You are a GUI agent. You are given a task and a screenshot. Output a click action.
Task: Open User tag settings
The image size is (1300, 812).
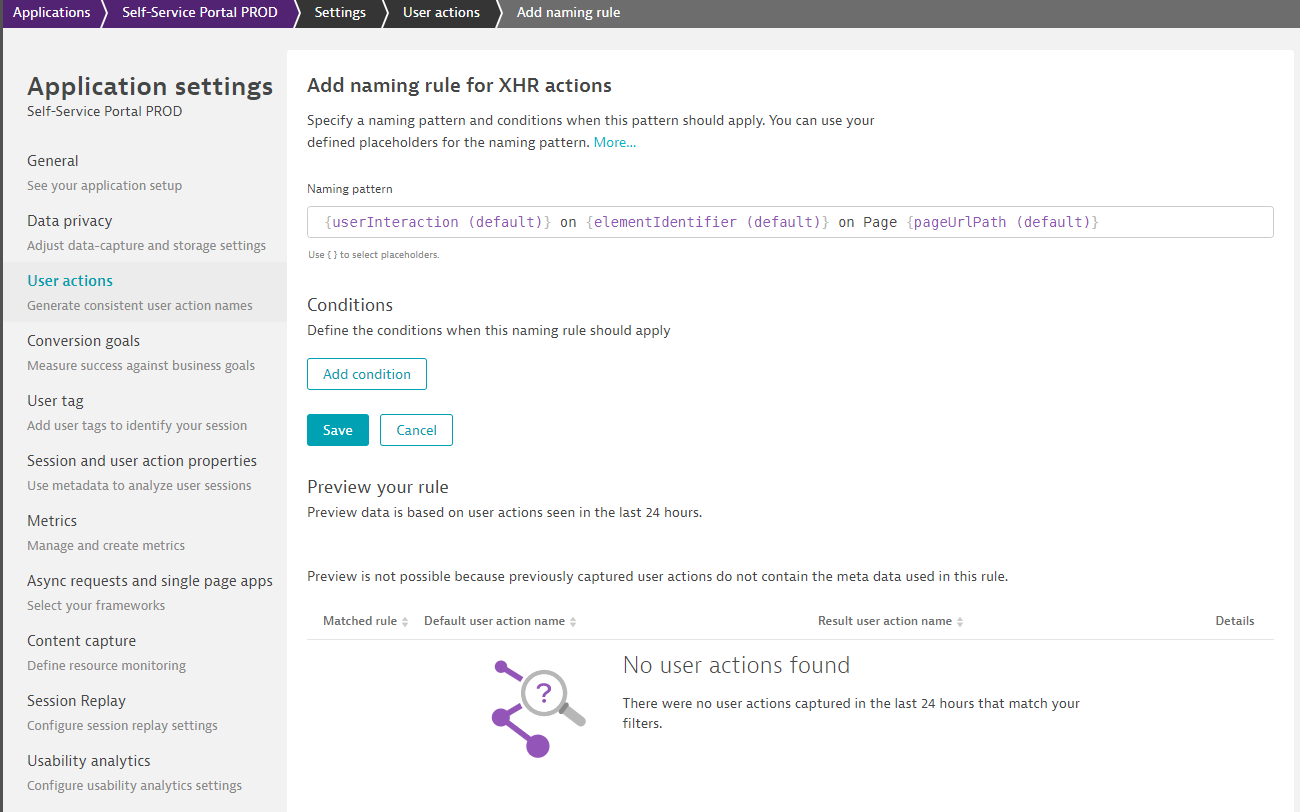pyautogui.click(x=55, y=401)
